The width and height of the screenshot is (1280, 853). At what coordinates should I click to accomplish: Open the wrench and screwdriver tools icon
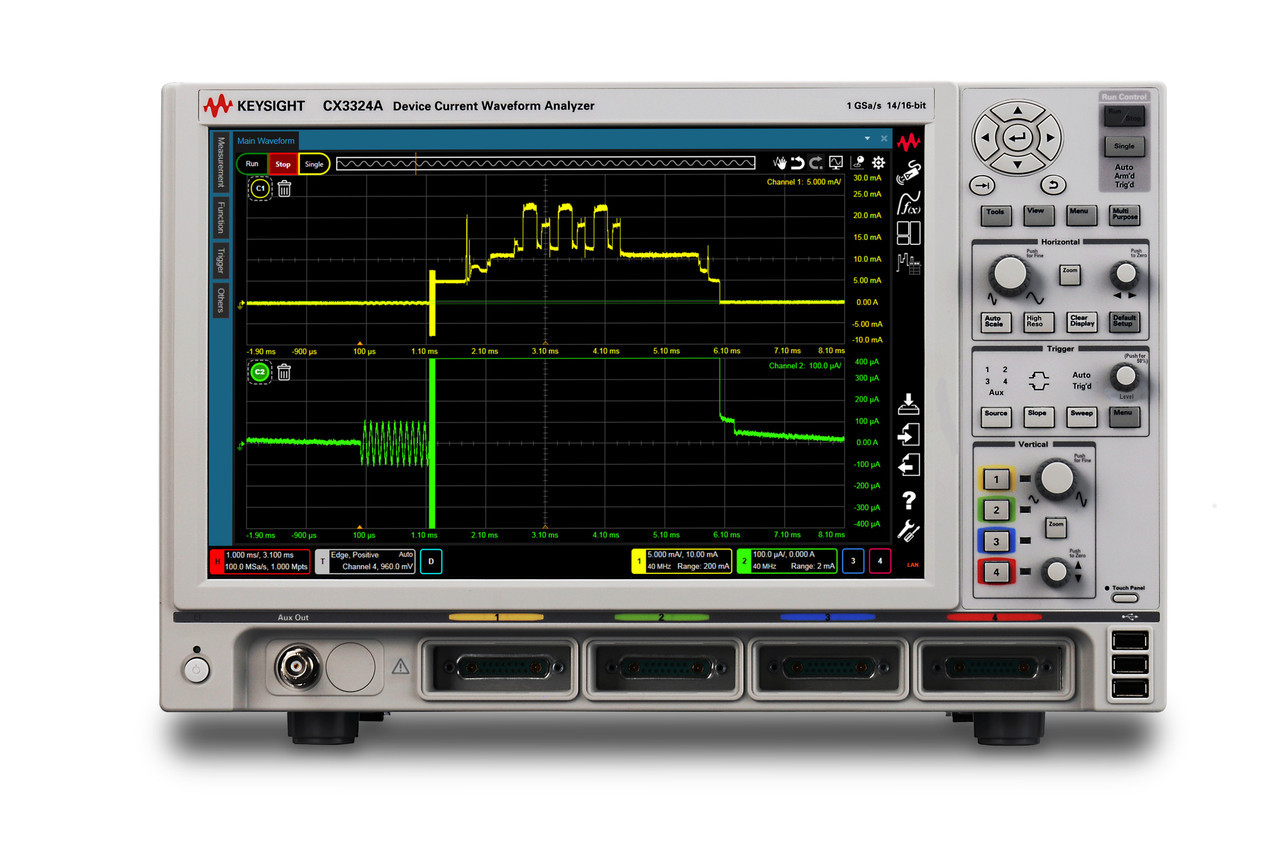pos(909,532)
